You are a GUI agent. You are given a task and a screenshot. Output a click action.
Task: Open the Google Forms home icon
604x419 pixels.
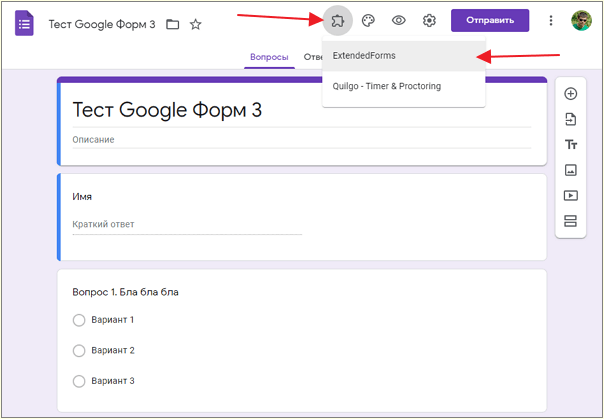pos(24,23)
